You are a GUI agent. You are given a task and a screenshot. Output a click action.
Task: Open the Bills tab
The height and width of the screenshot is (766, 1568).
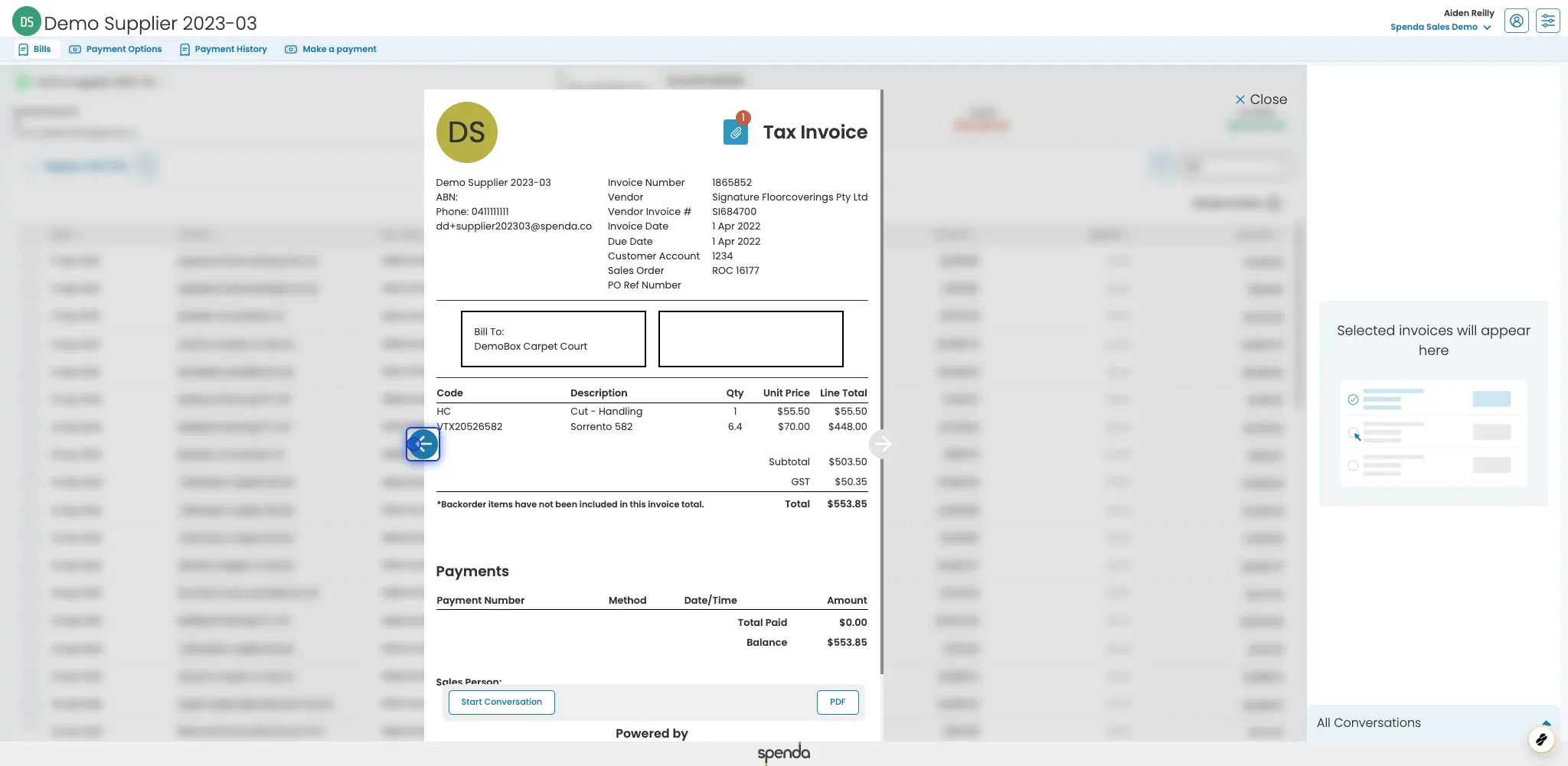click(x=35, y=49)
